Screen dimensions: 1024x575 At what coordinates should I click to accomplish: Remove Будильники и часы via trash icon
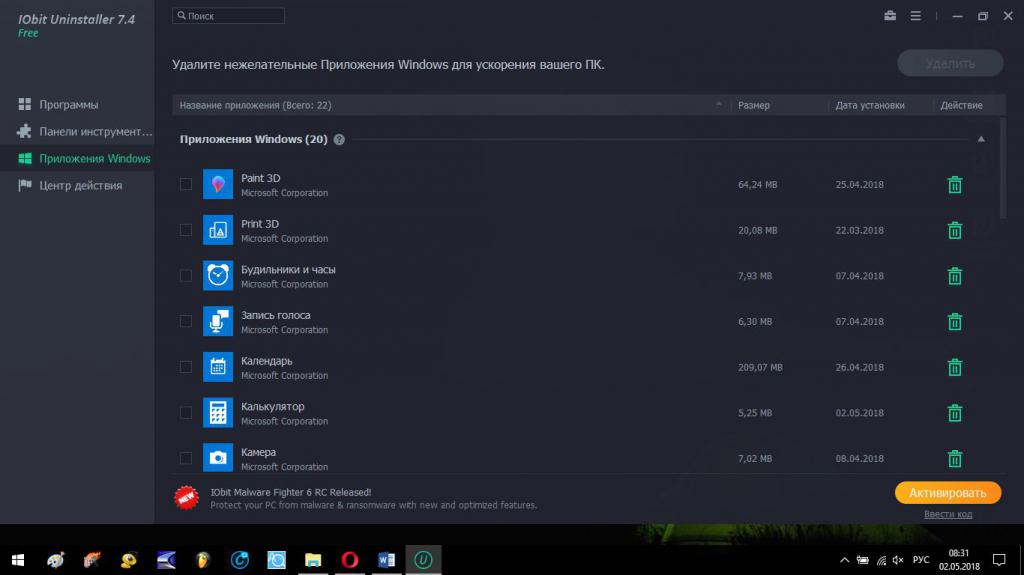pos(954,276)
